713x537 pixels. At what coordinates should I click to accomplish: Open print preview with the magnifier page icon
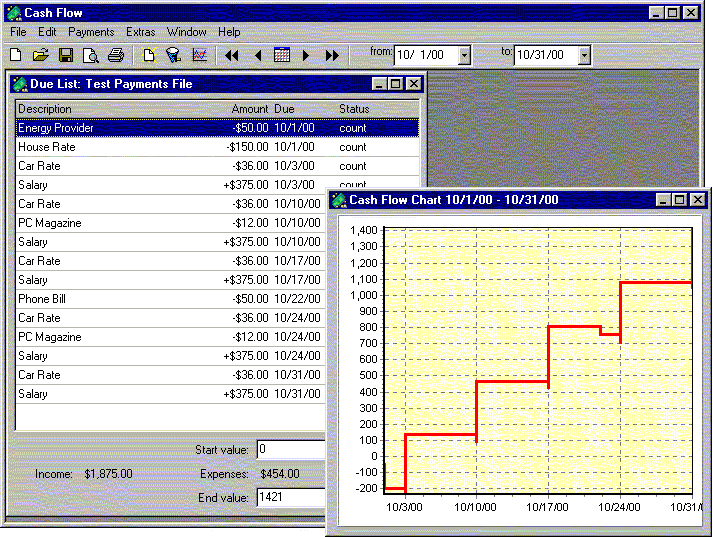91,55
